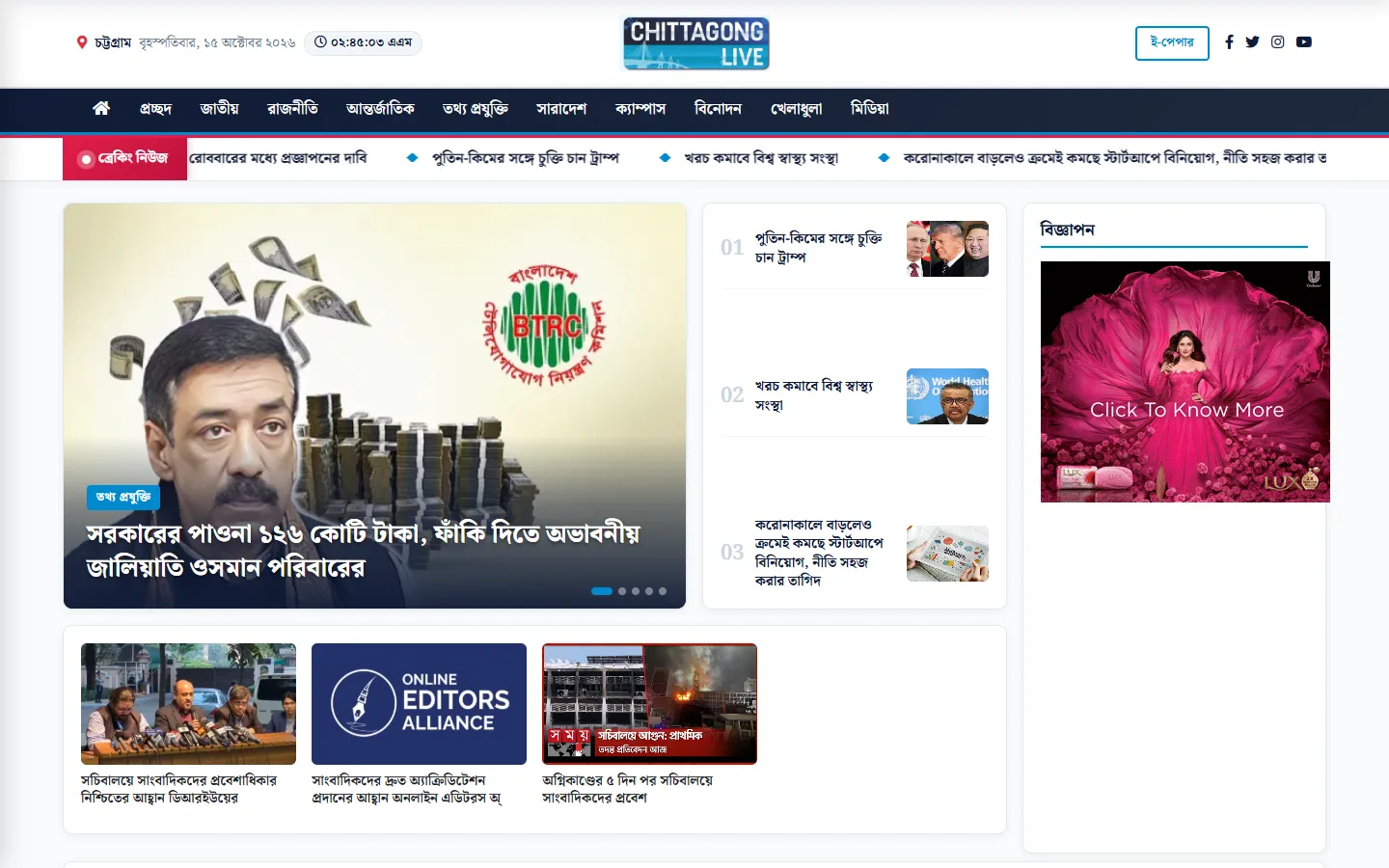Open the তথ্য প্রযুক্তি menu item

pos(475,109)
